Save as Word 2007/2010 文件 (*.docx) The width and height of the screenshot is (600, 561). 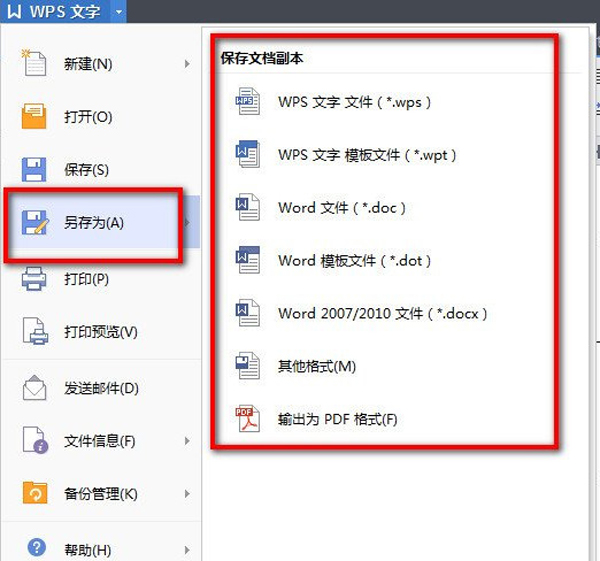(x=385, y=313)
